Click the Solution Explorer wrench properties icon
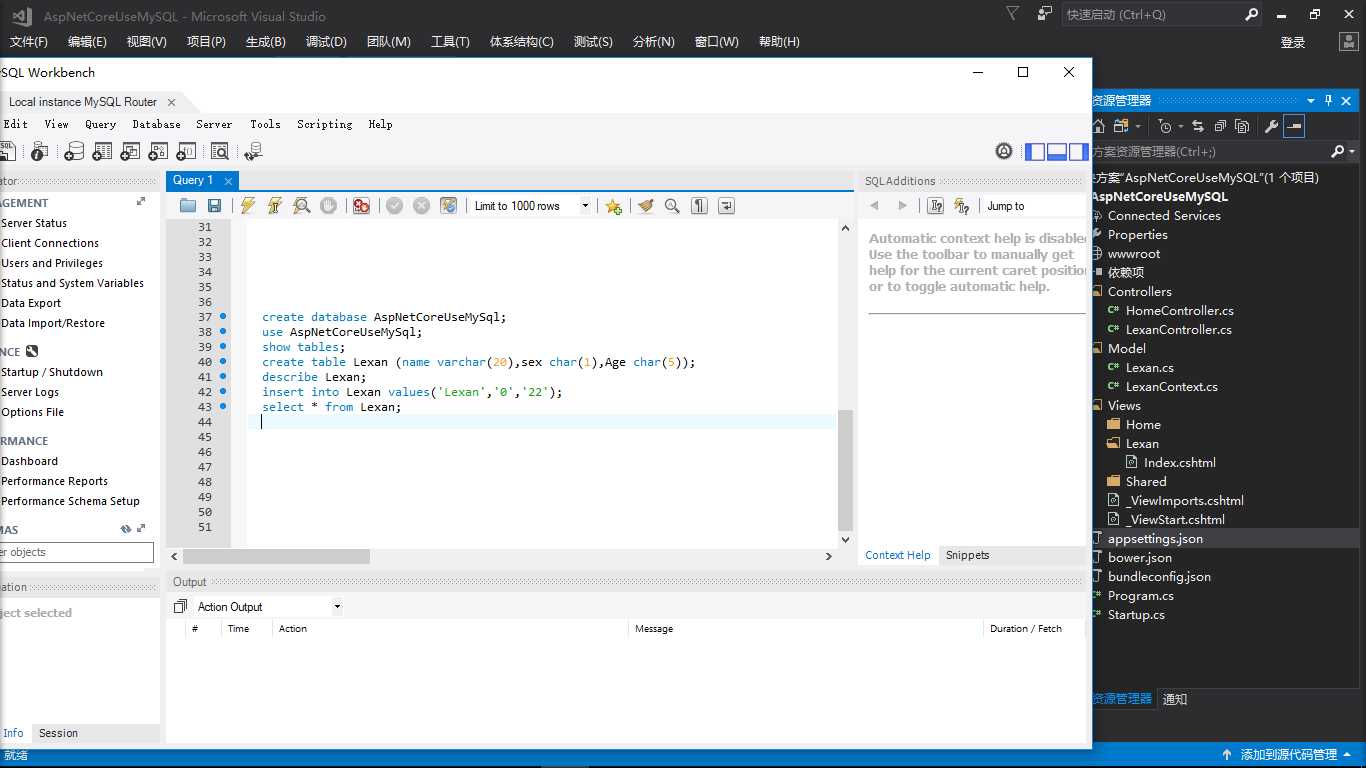The height and width of the screenshot is (768, 1366). (x=1271, y=126)
